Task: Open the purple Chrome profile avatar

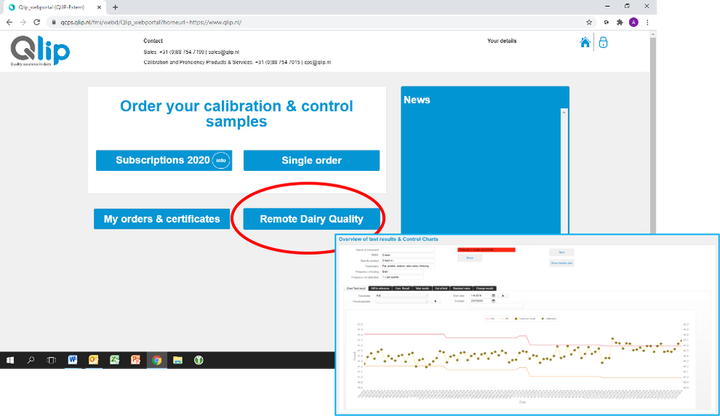Action: 633,22
